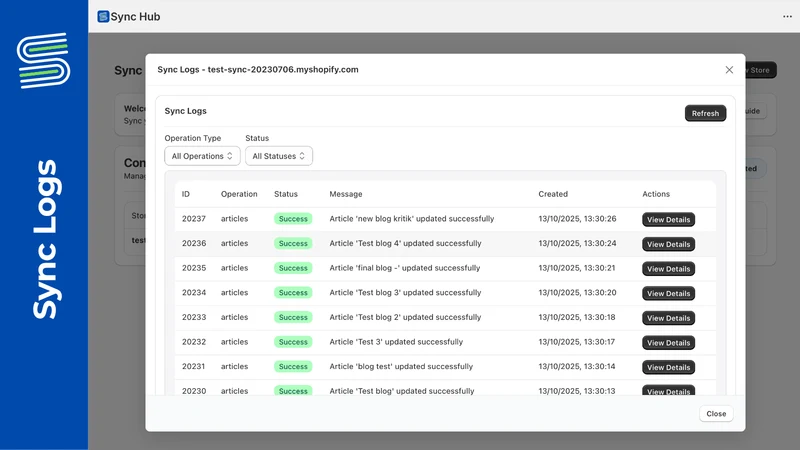
Task: Select message "Article 'Test 3' updated successfully"
Action: click(x=396, y=341)
